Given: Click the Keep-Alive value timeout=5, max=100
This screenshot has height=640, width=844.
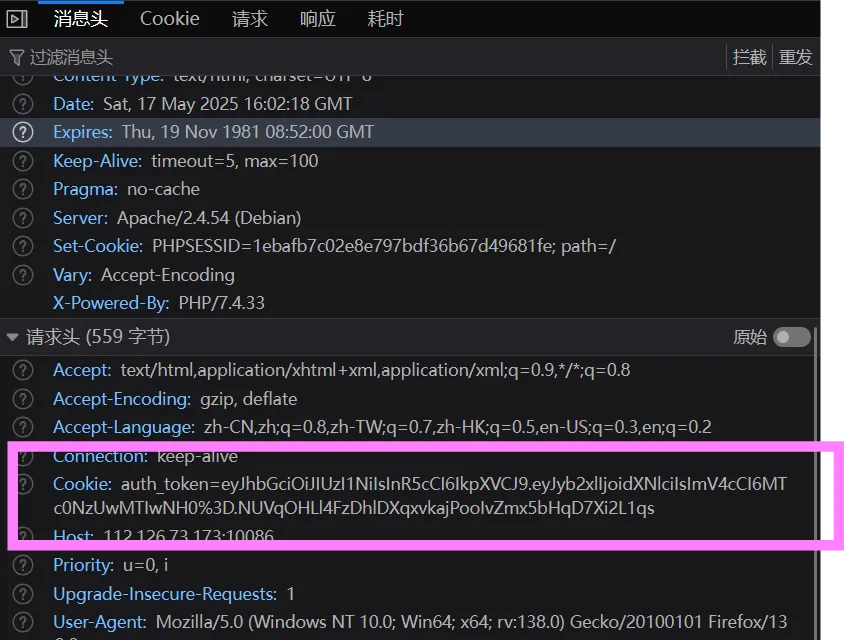Looking at the screenshot, I should point(235,161).
